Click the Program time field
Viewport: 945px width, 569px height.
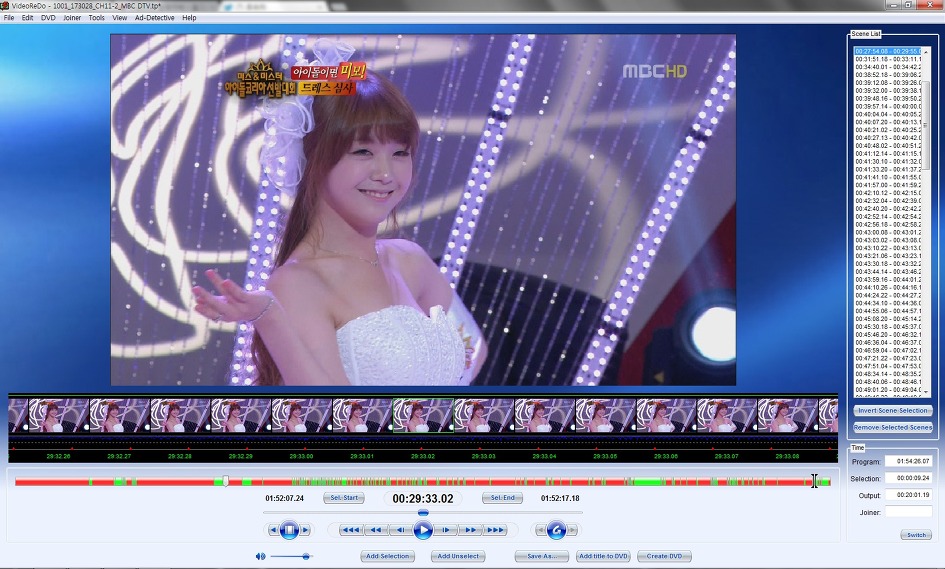[x=909, y=462]
